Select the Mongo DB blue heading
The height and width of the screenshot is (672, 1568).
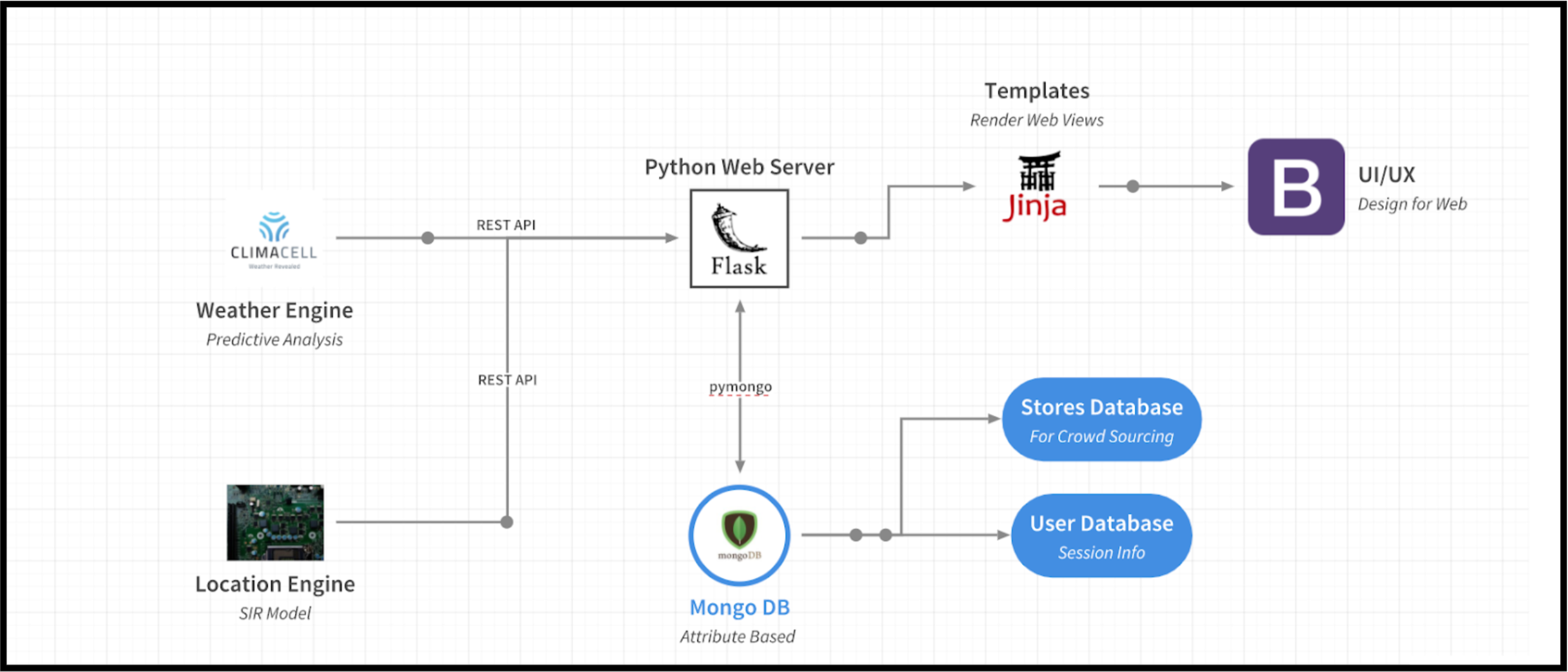[x=739, y=607]
